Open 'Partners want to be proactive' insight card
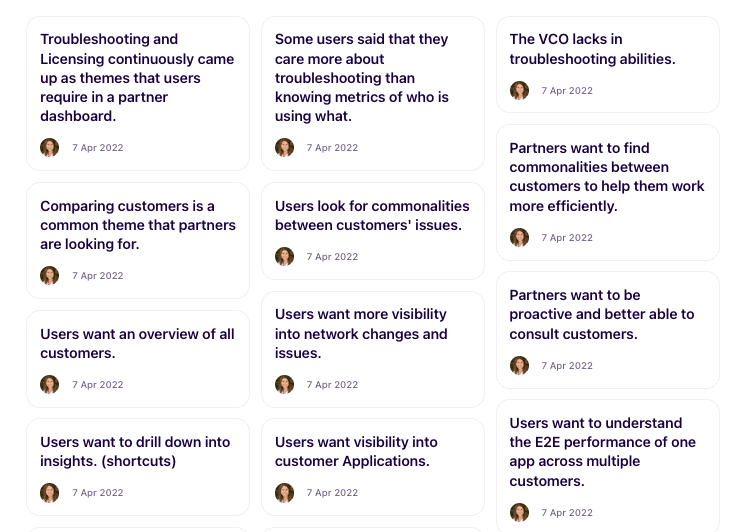 [x=608, y=330]
